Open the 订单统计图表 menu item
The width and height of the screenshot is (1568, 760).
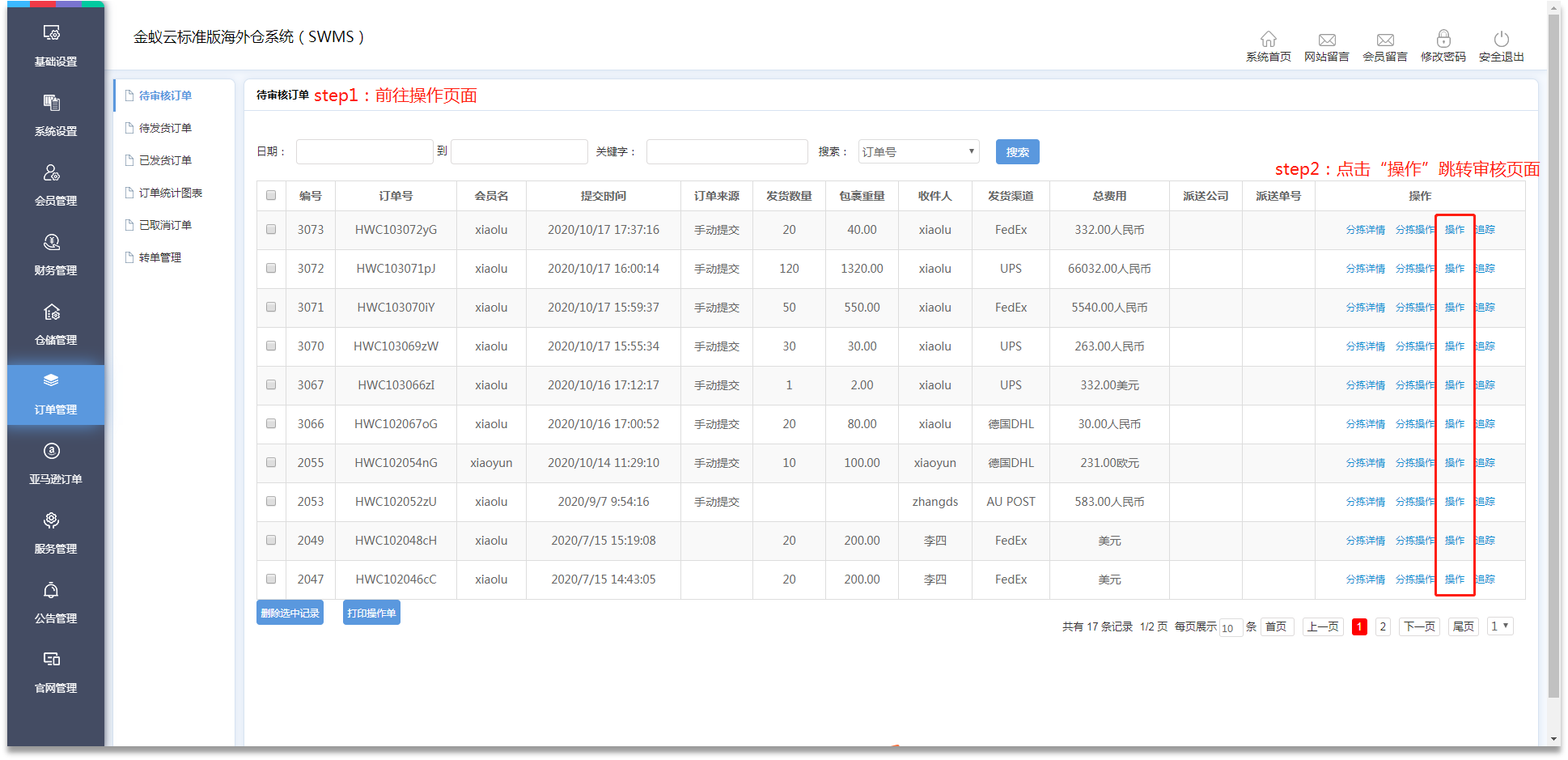point(170,193)
